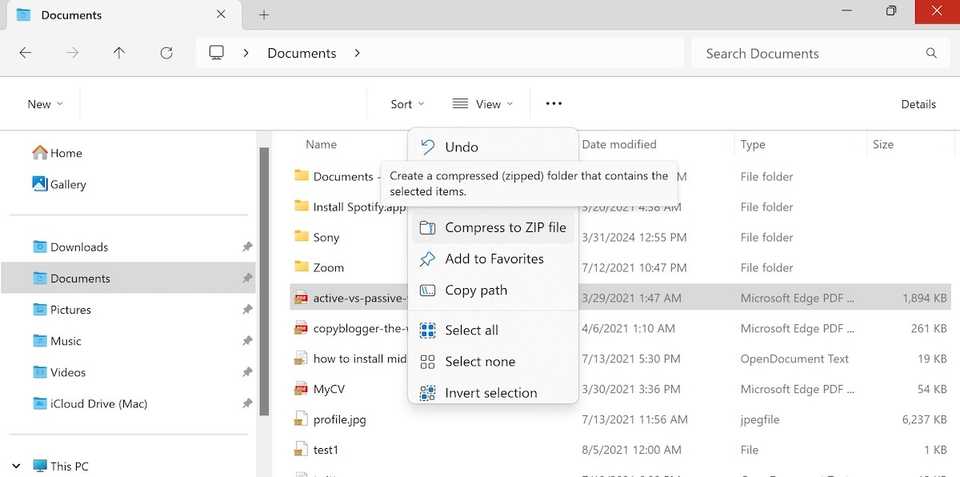Go up one folder level
960x477 pixels.
[x=119, y=53]
